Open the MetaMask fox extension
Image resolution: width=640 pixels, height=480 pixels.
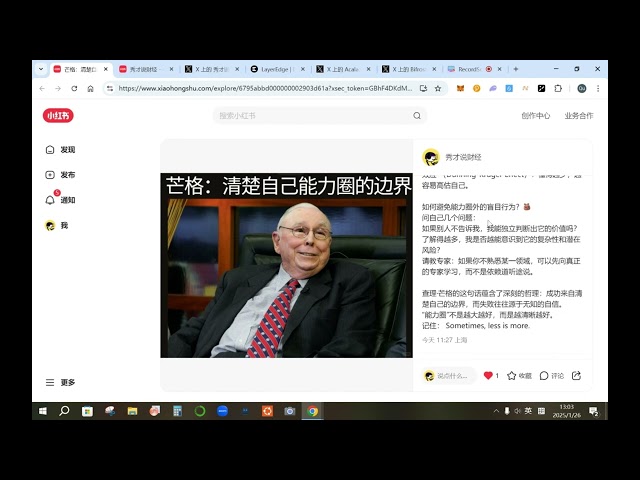pyautogui.click(x=460, y=89)
